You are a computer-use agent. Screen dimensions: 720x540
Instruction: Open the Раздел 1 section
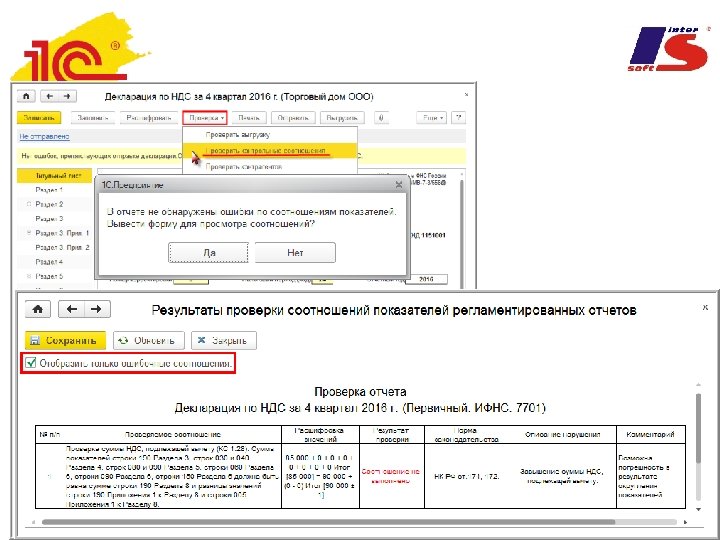click(55, 190)
